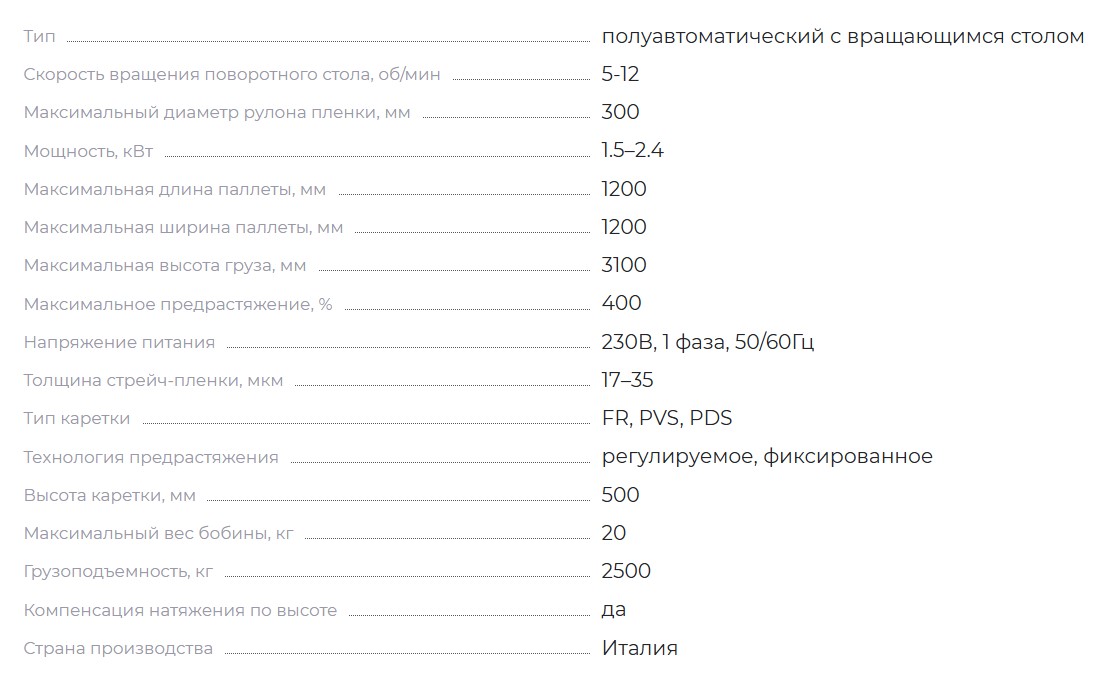This screenshot has width=1113, height=682.
Task: Click the load height value '3100'
Action: 624,265
